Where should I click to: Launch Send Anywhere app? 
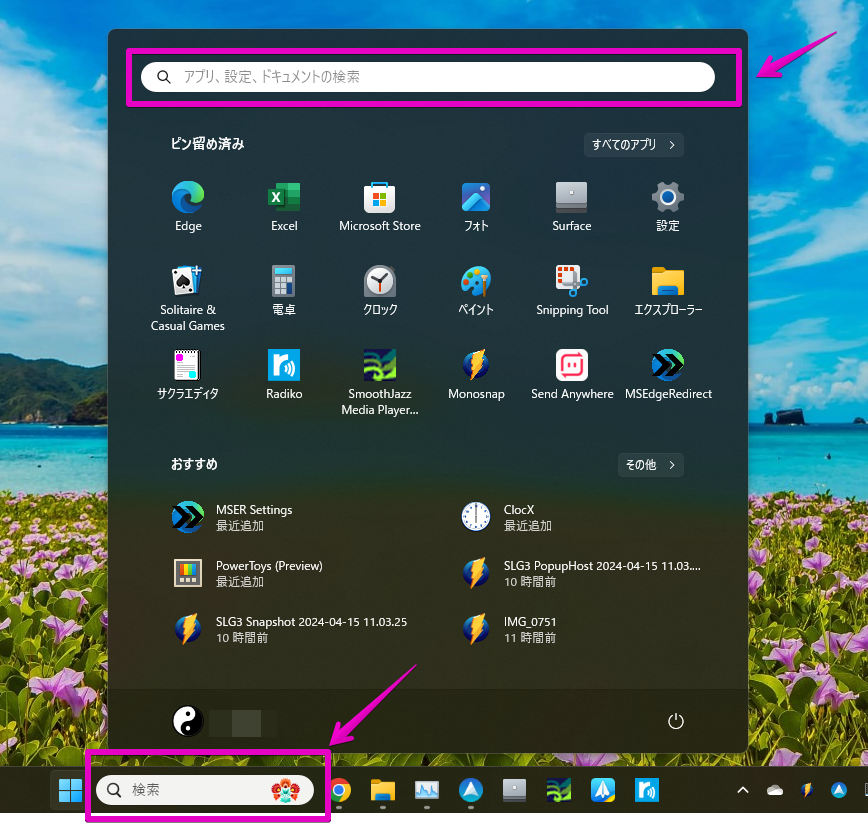(x=572, y=374)
